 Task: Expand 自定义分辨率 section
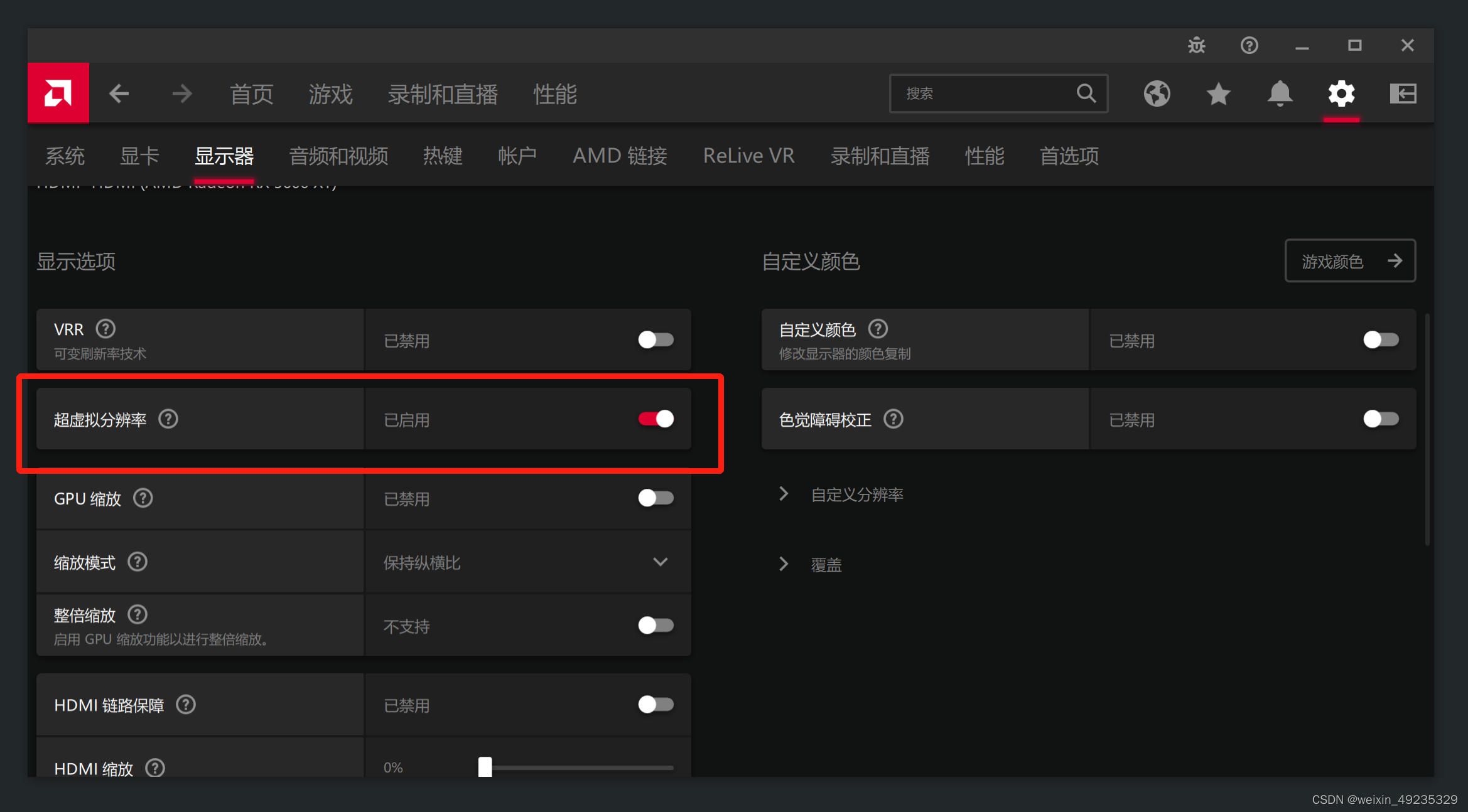tap(856, 494)
